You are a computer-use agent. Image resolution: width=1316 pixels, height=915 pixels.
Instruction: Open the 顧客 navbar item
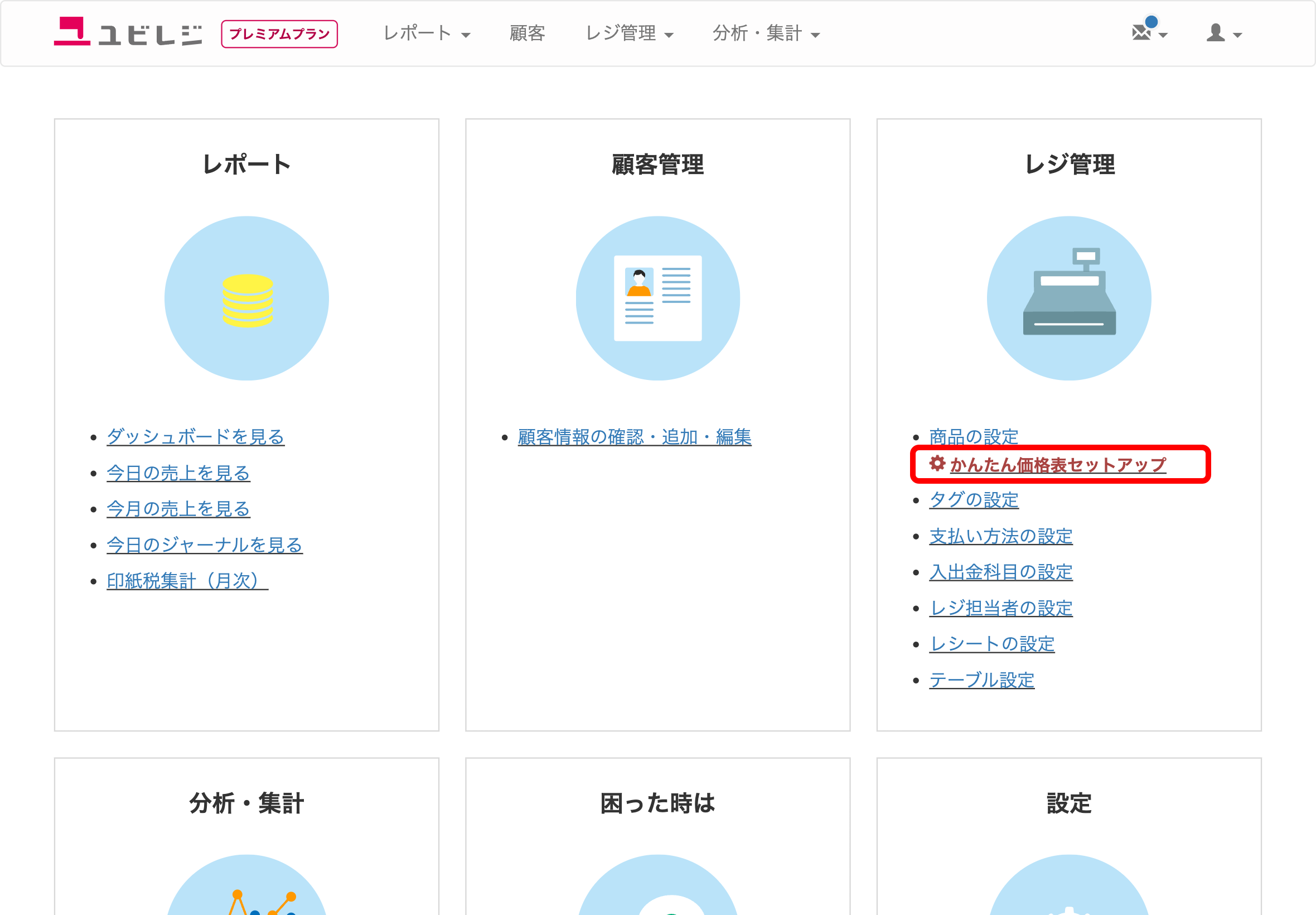(527, 33)
